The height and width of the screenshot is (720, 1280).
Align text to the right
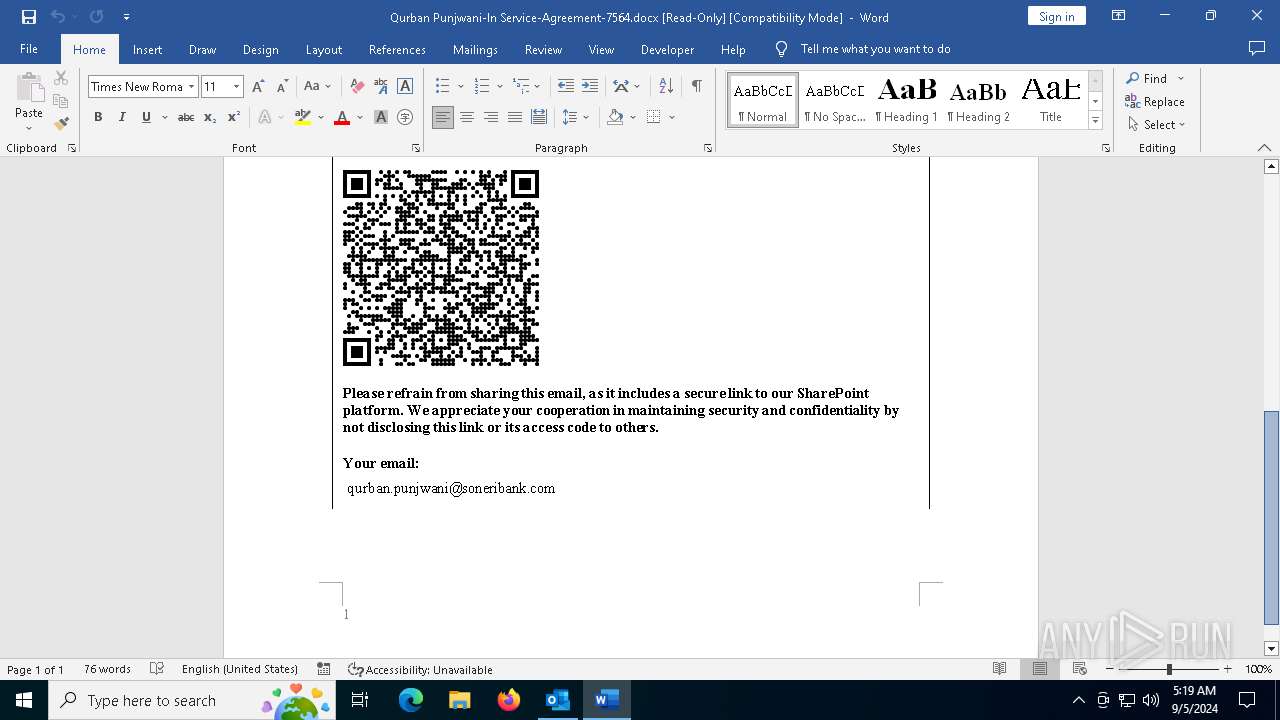point(491,118)
